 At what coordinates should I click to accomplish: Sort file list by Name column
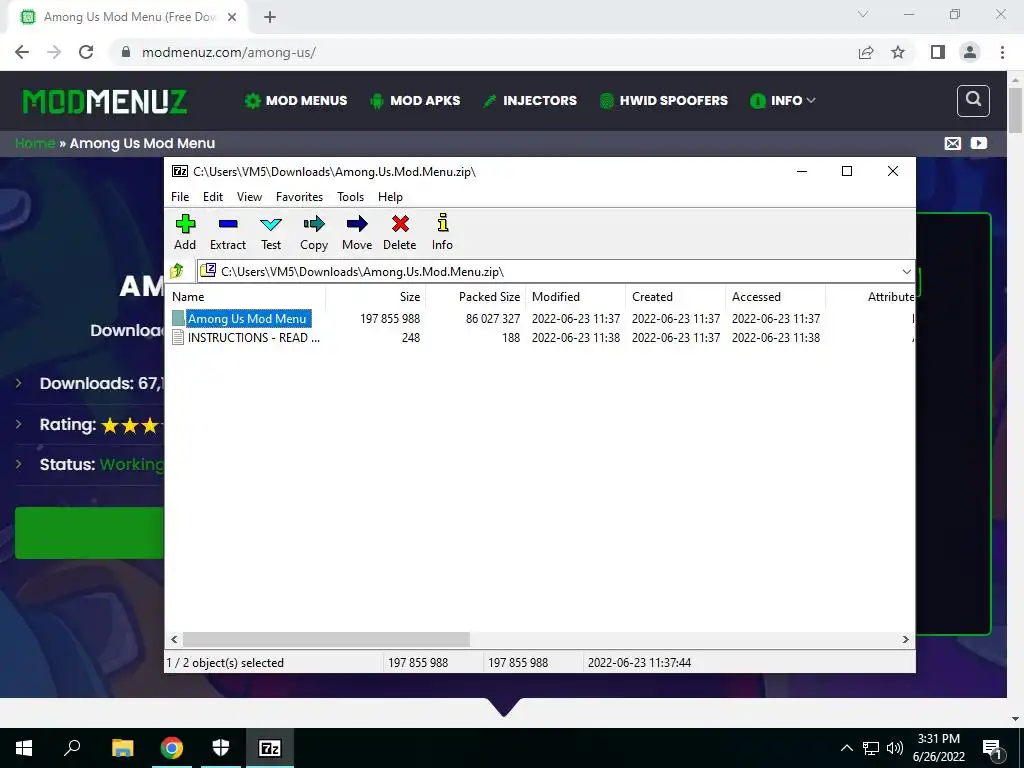point(245,296)
